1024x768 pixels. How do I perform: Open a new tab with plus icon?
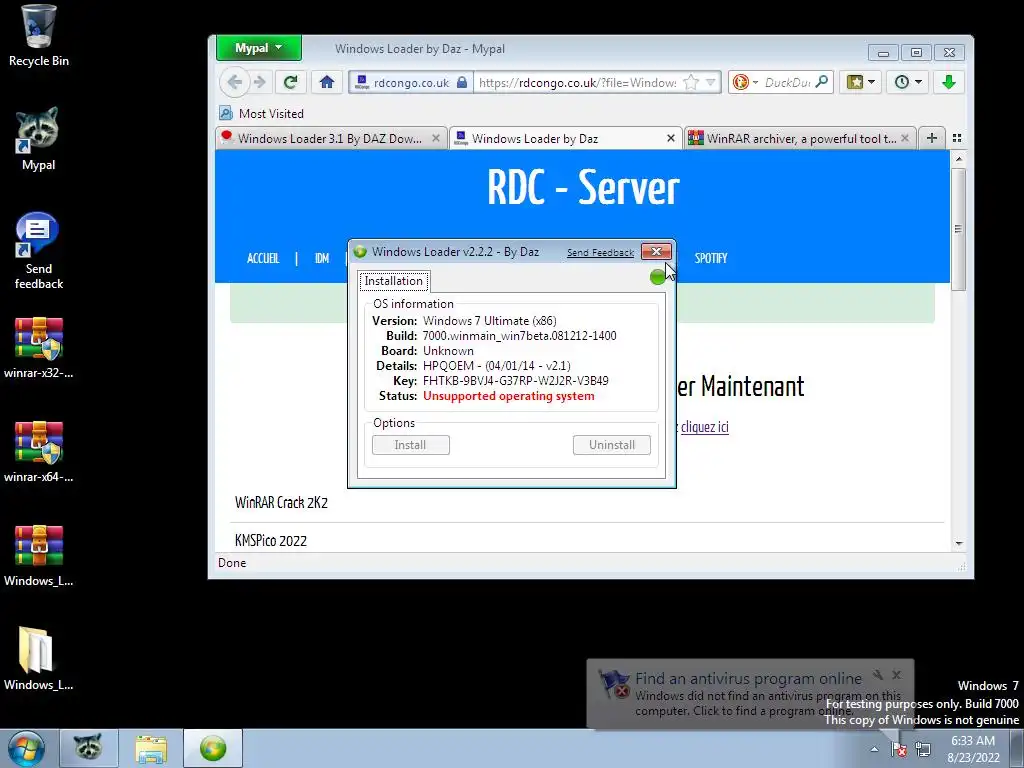pos(932,138)
